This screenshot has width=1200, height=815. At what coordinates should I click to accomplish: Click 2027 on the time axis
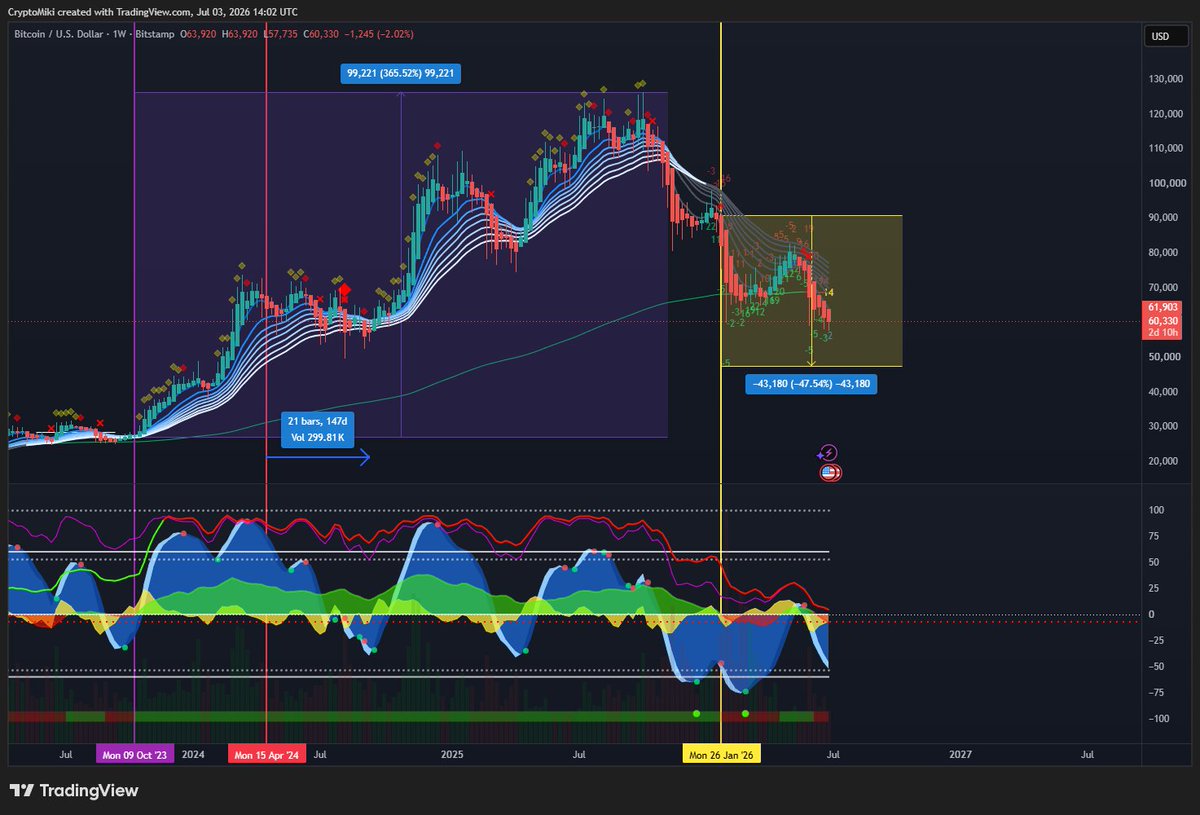coord(960,755)
